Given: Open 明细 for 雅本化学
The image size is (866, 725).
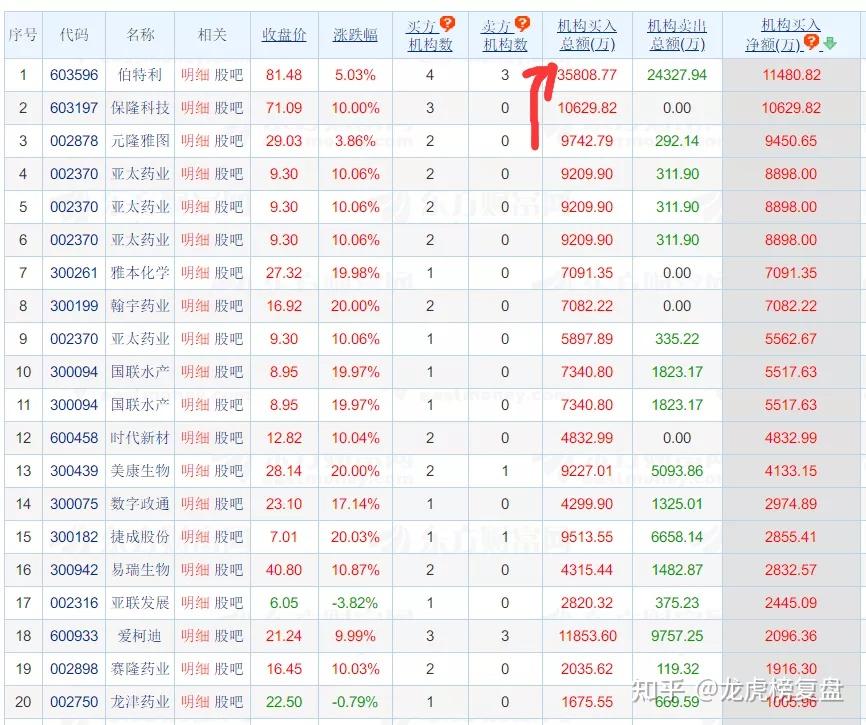Looking at the screenshot, I should [195, 273].
